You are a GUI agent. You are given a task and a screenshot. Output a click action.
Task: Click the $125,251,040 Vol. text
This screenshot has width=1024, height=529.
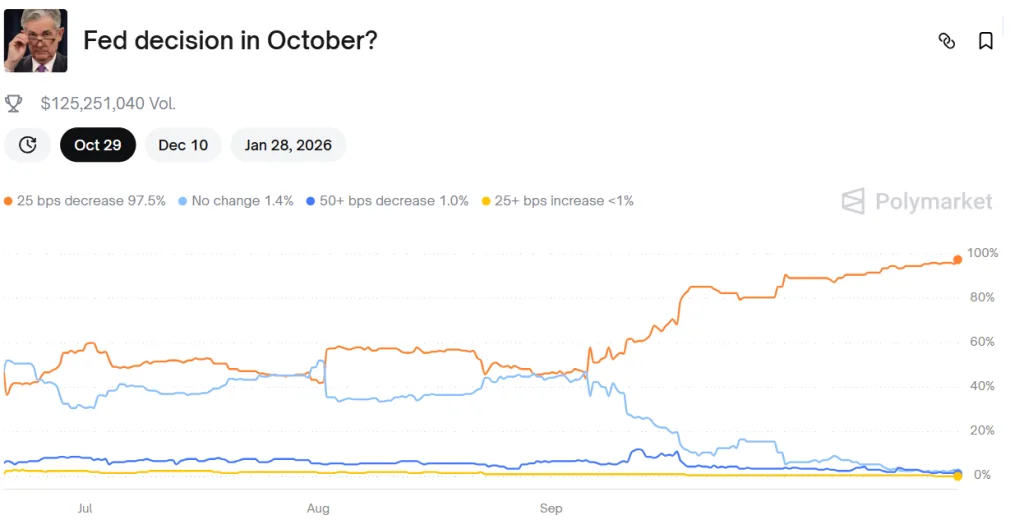point(108,103)
